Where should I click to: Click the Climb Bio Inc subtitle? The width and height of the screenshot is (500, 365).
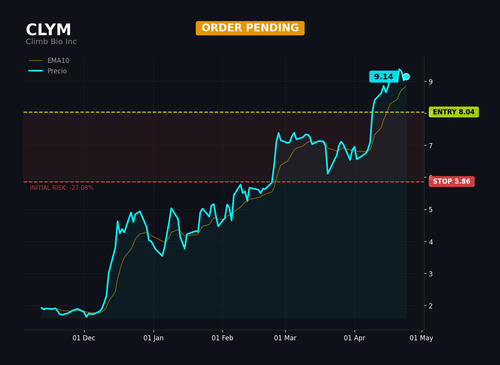[x=51, y=42]
